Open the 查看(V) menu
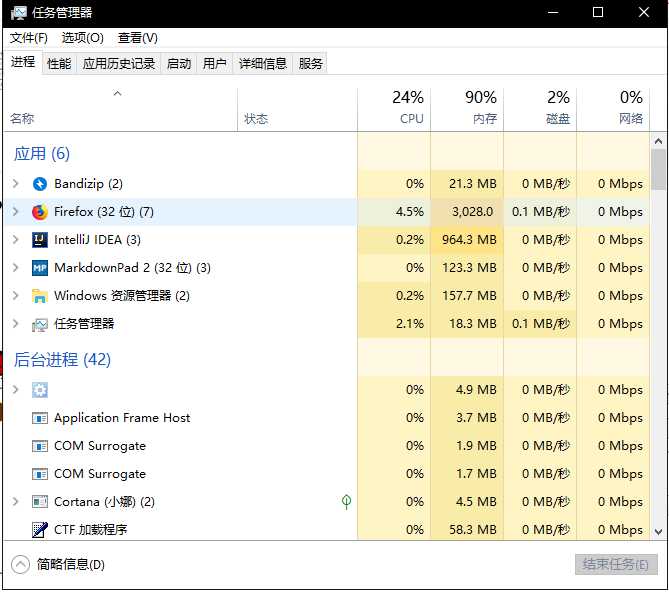669x592 pixels. coord(137,38)
